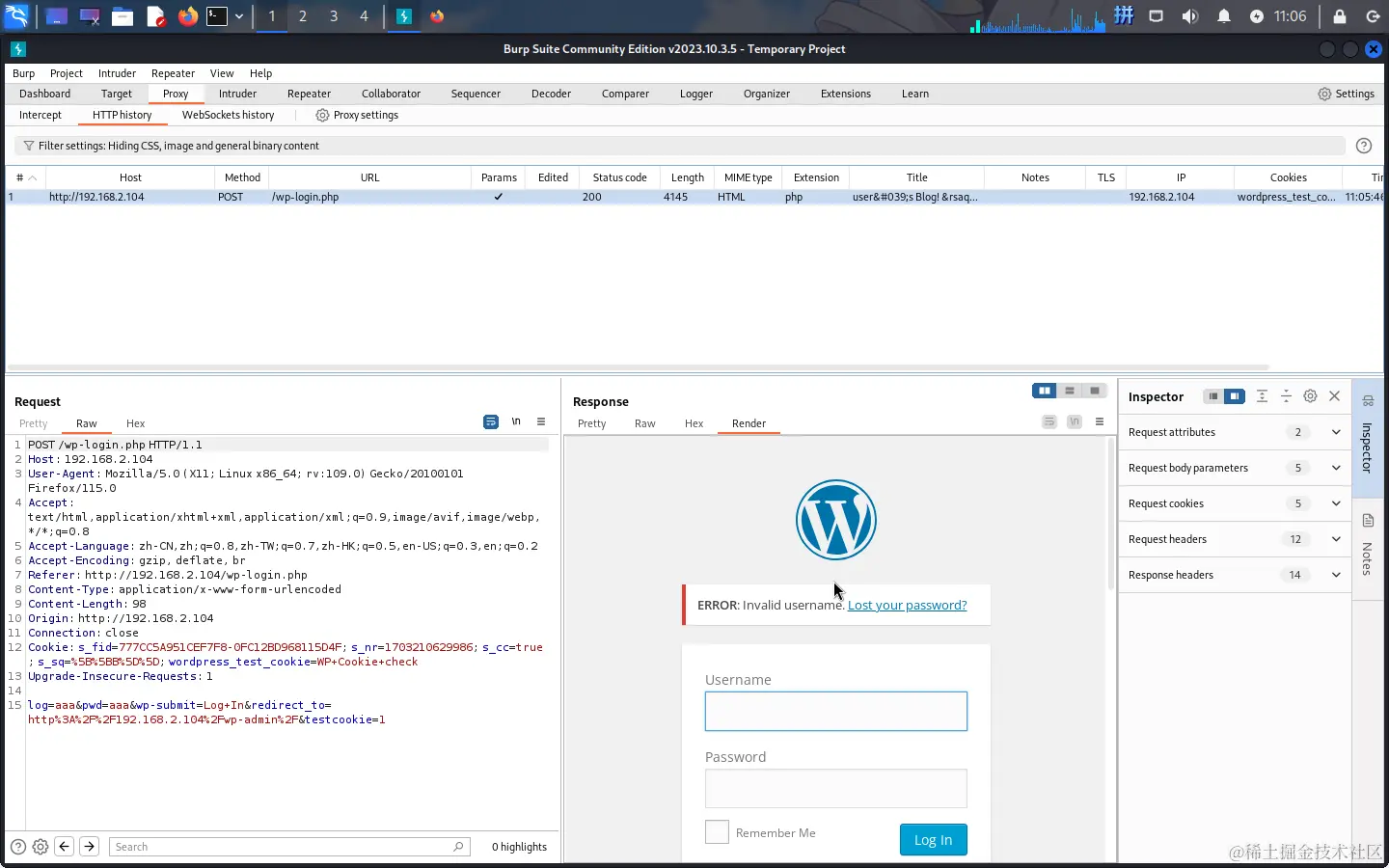Open the WebSockets history sub-tab

click(x=229, y=115)
